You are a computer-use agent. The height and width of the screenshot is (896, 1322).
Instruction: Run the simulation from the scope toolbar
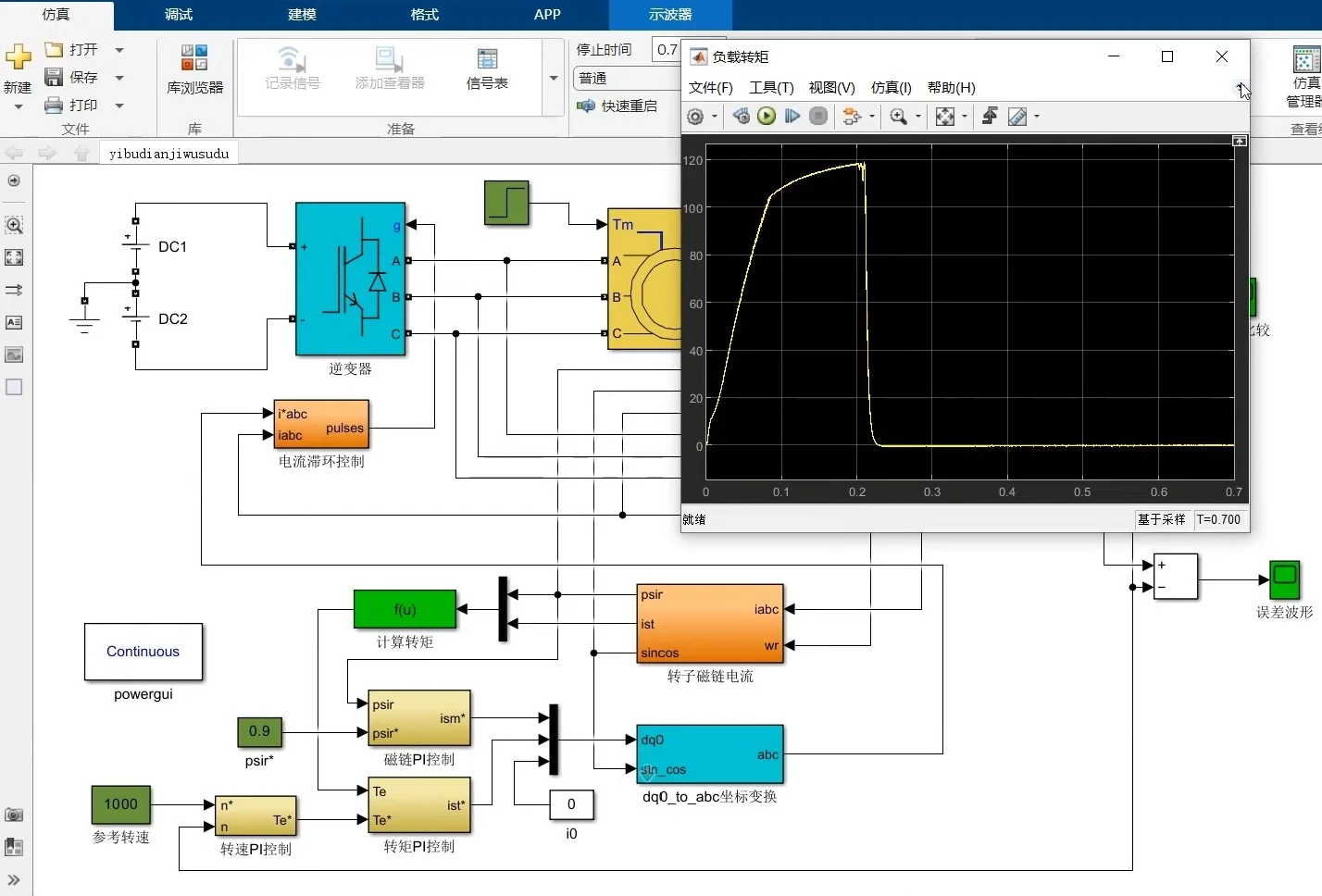click(766, 116)
